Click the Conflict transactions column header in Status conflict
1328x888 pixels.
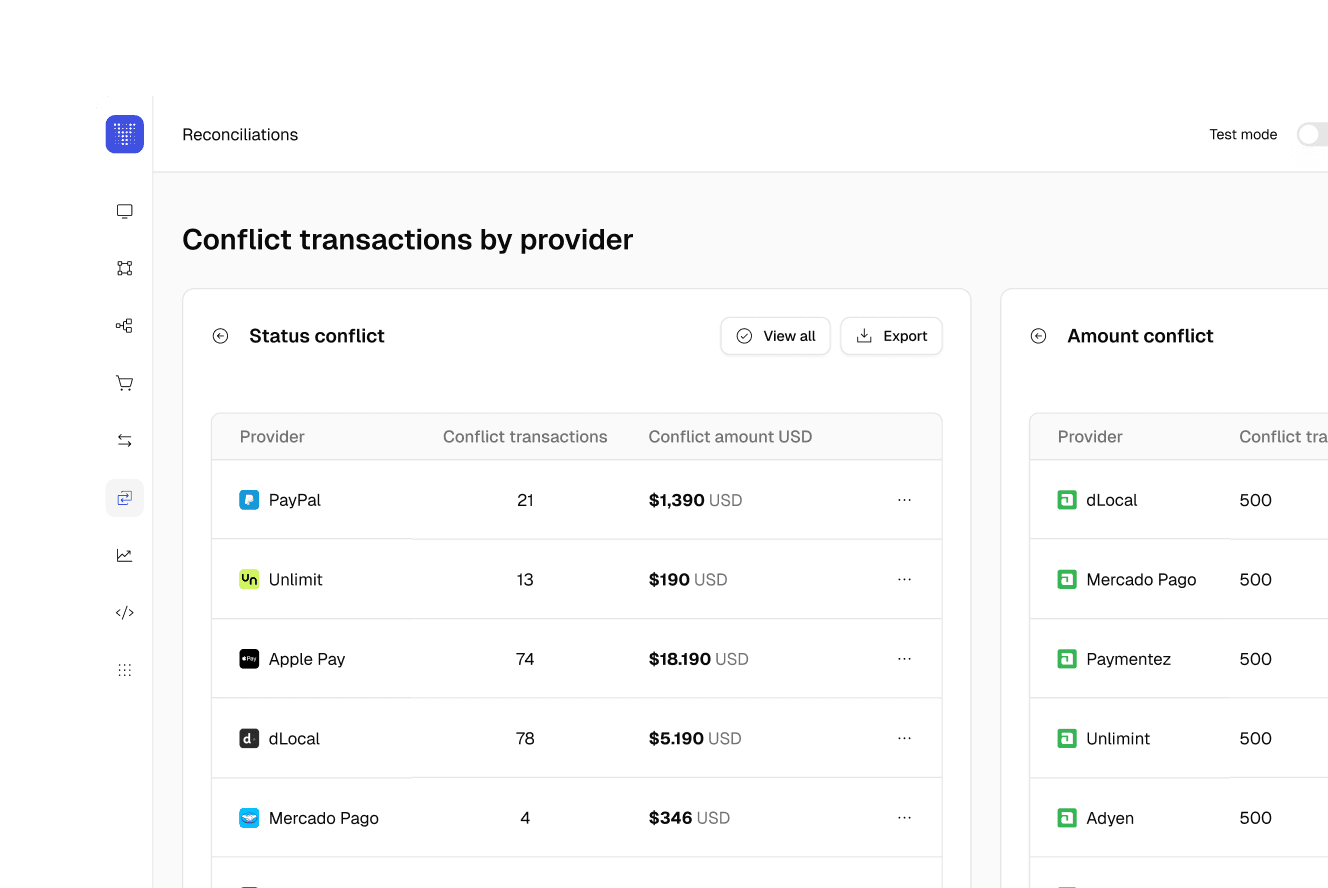(x=525, y=437)
